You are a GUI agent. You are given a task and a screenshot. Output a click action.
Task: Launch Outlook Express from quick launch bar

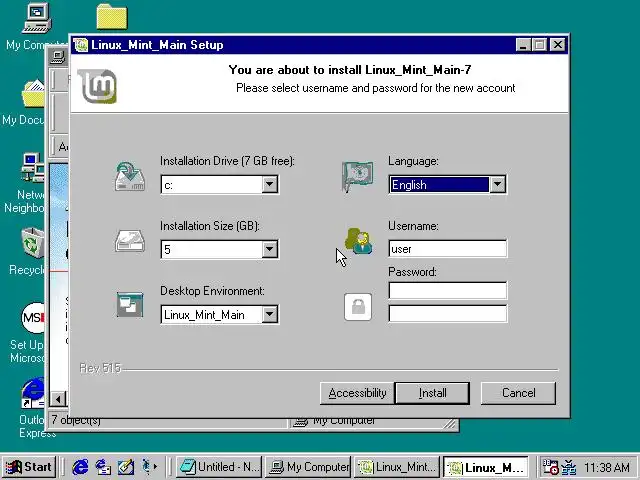pyautogui.click(x=103, y=467)
